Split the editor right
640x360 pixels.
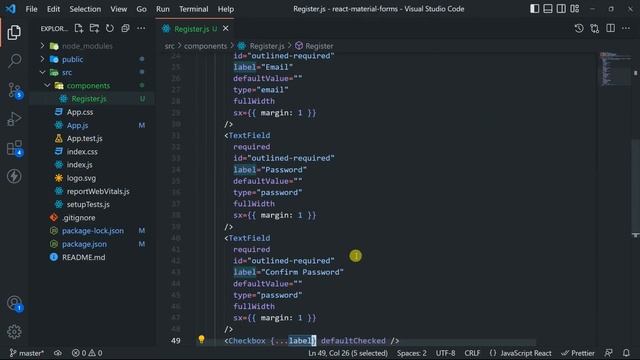click(x=611, y=28)
